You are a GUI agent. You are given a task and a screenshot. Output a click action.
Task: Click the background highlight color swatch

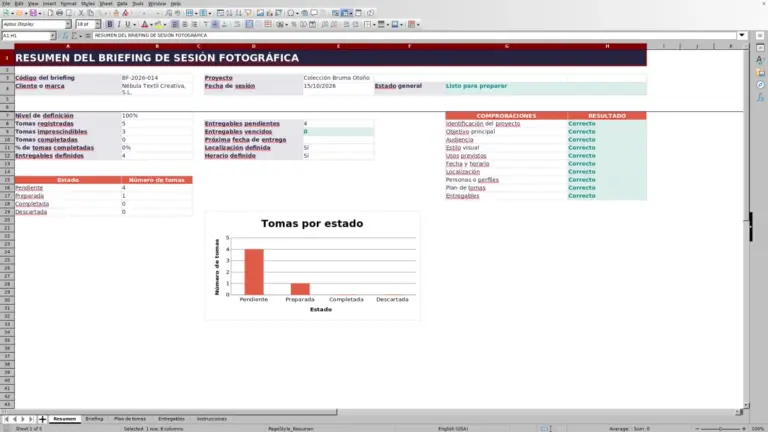tap(158, 24)
